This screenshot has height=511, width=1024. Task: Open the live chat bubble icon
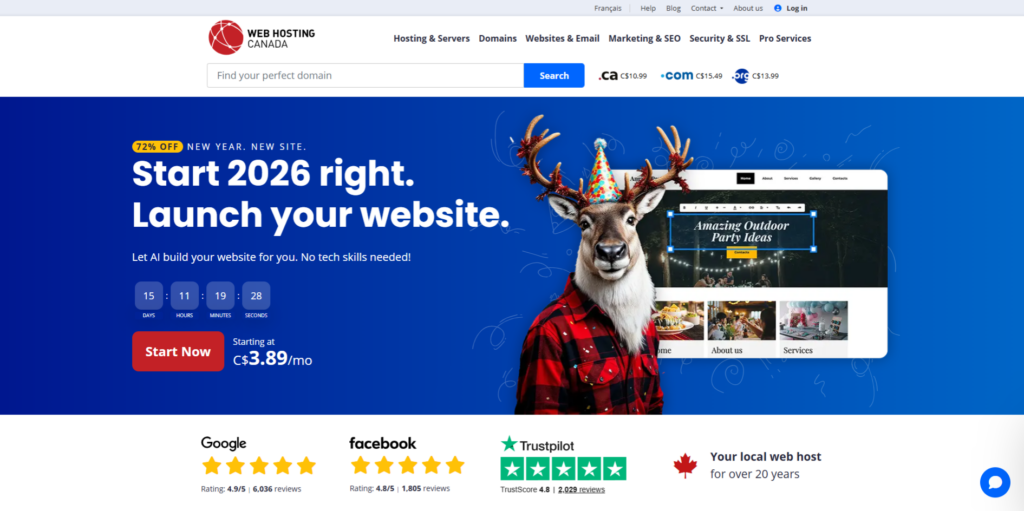pos(995,482)
